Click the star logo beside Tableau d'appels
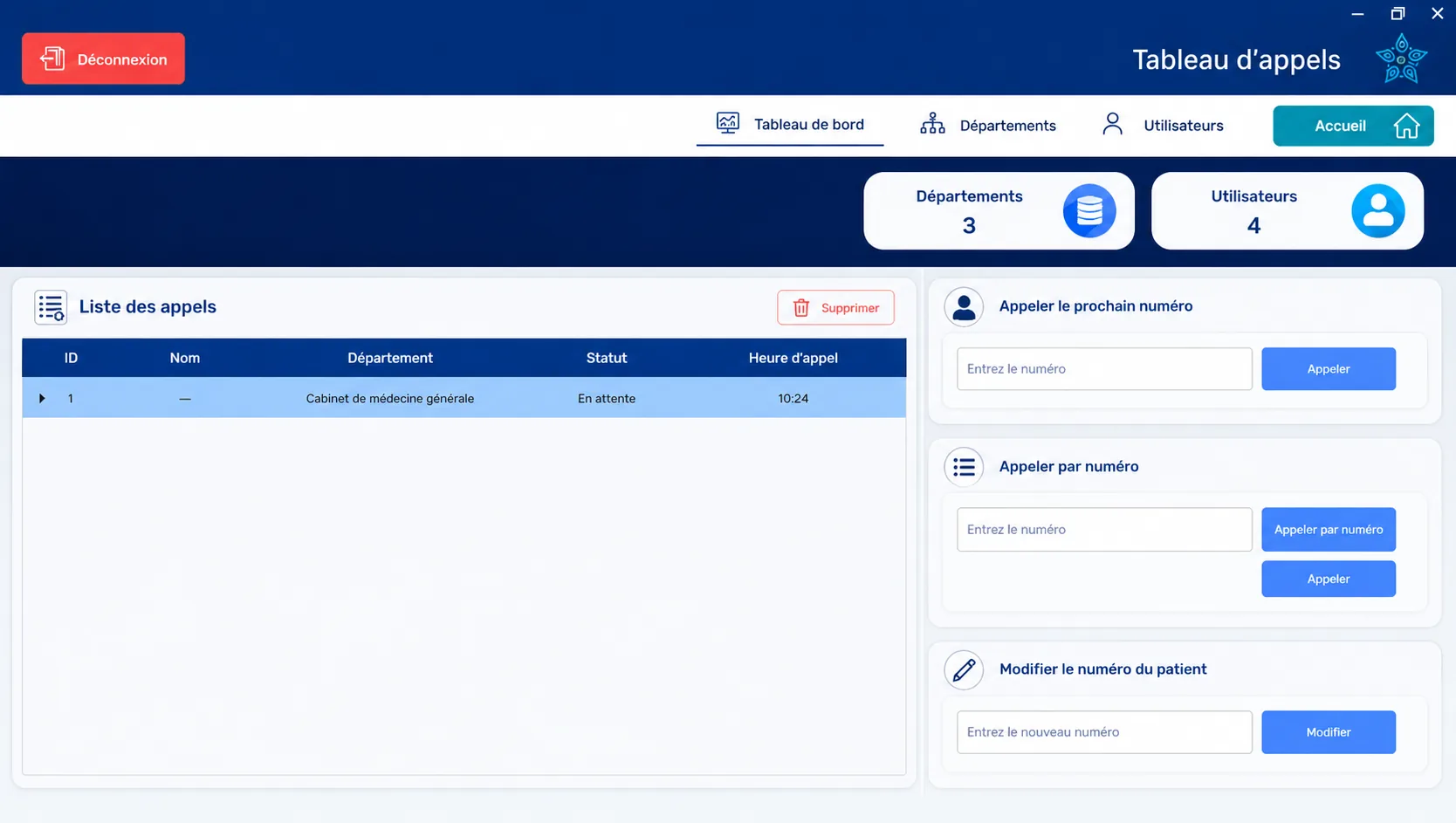Viewport: 1456px width, 823px height. tap(1401, 58)
